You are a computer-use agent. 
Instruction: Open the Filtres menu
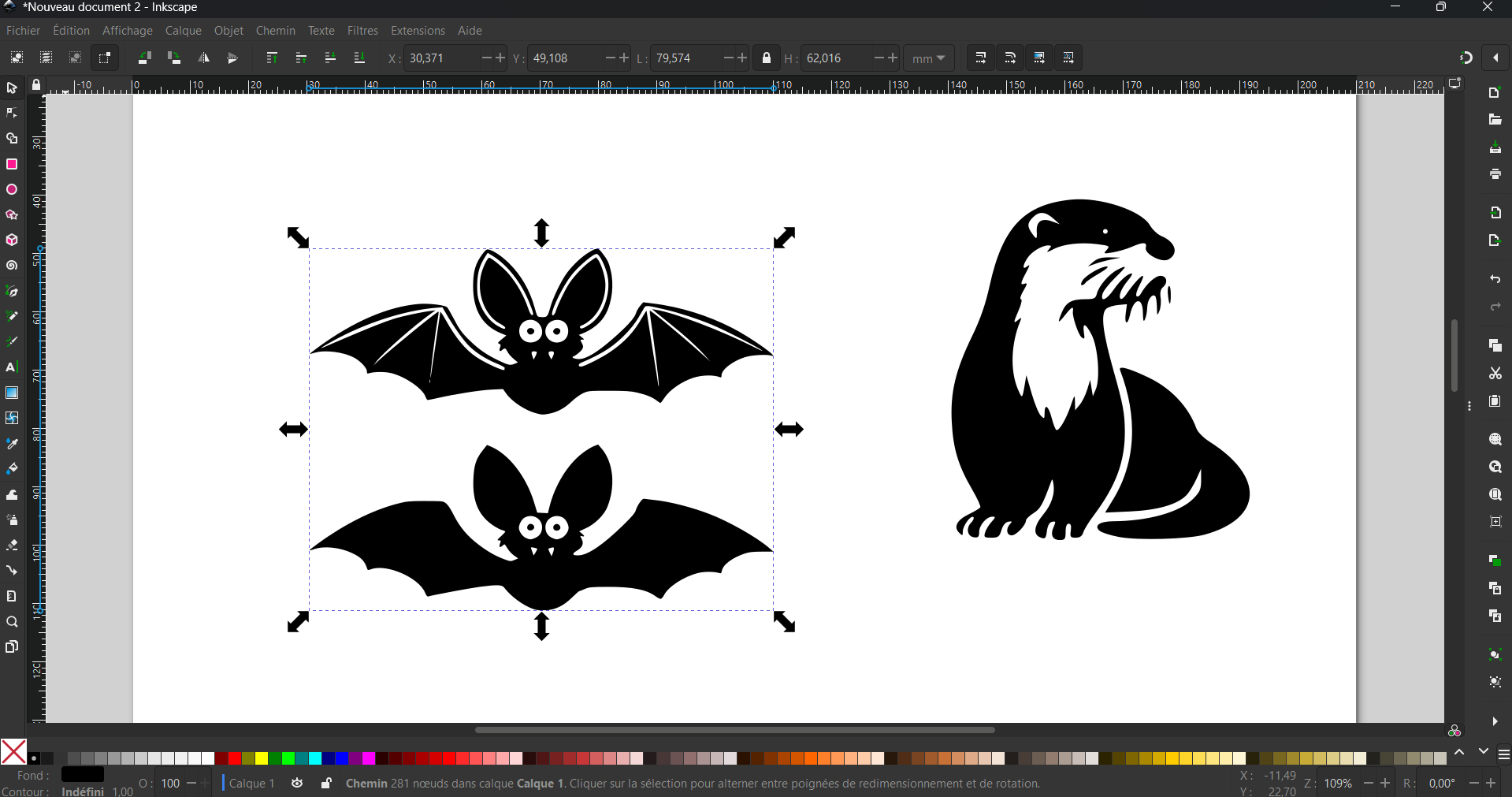362,31
